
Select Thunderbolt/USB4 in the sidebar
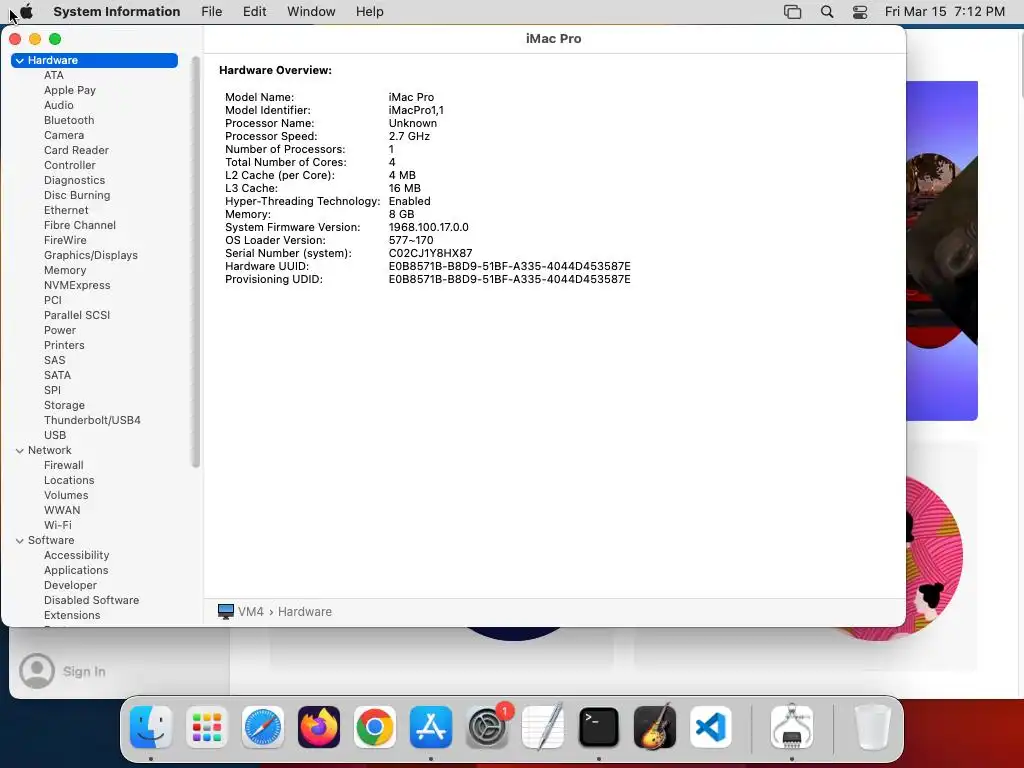92,421
